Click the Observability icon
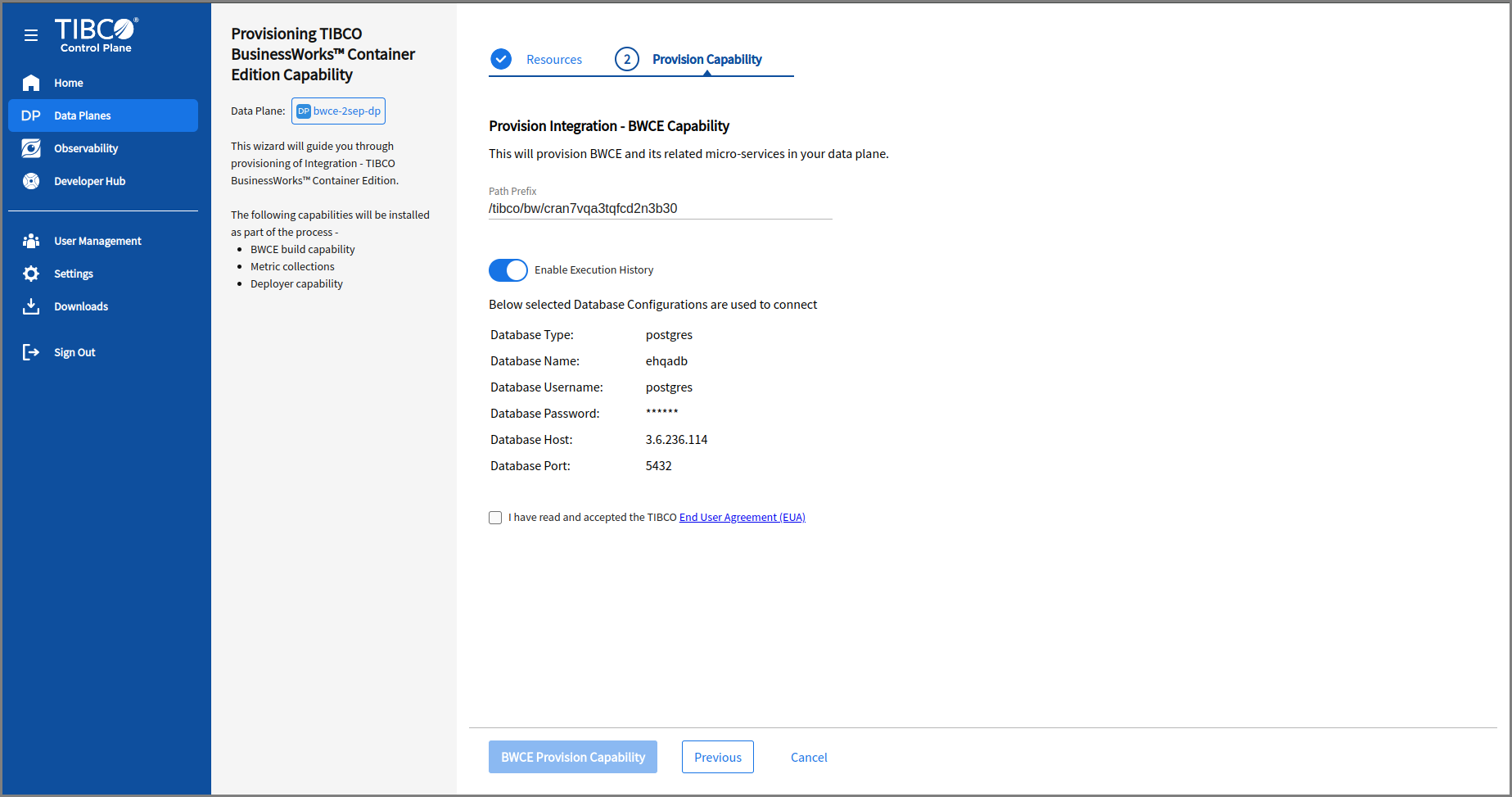Viewport: 1512px width, 797px height. pyautogui.click(x=31, y=148)
